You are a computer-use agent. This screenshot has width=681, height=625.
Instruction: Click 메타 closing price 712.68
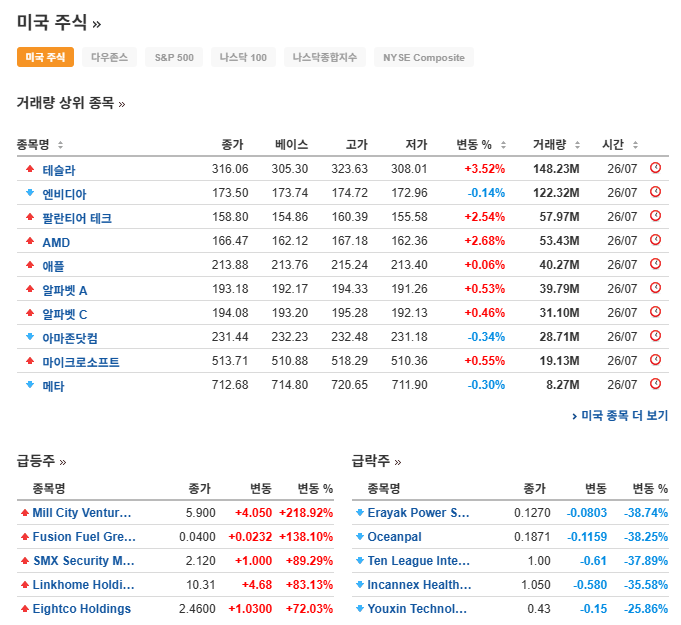230,384
